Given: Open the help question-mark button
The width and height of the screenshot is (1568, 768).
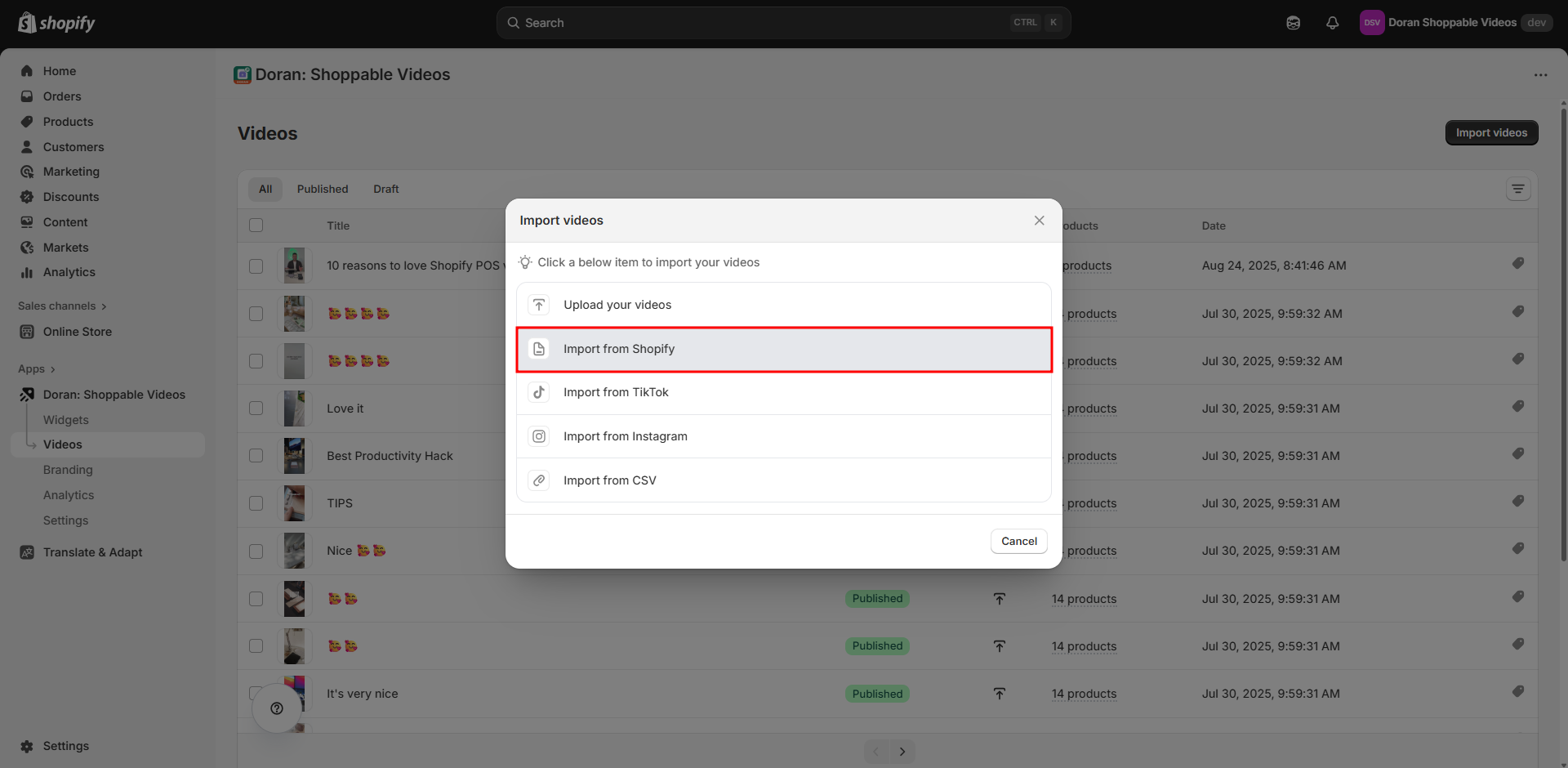Looking at the screenshot, I should [277, 708].
